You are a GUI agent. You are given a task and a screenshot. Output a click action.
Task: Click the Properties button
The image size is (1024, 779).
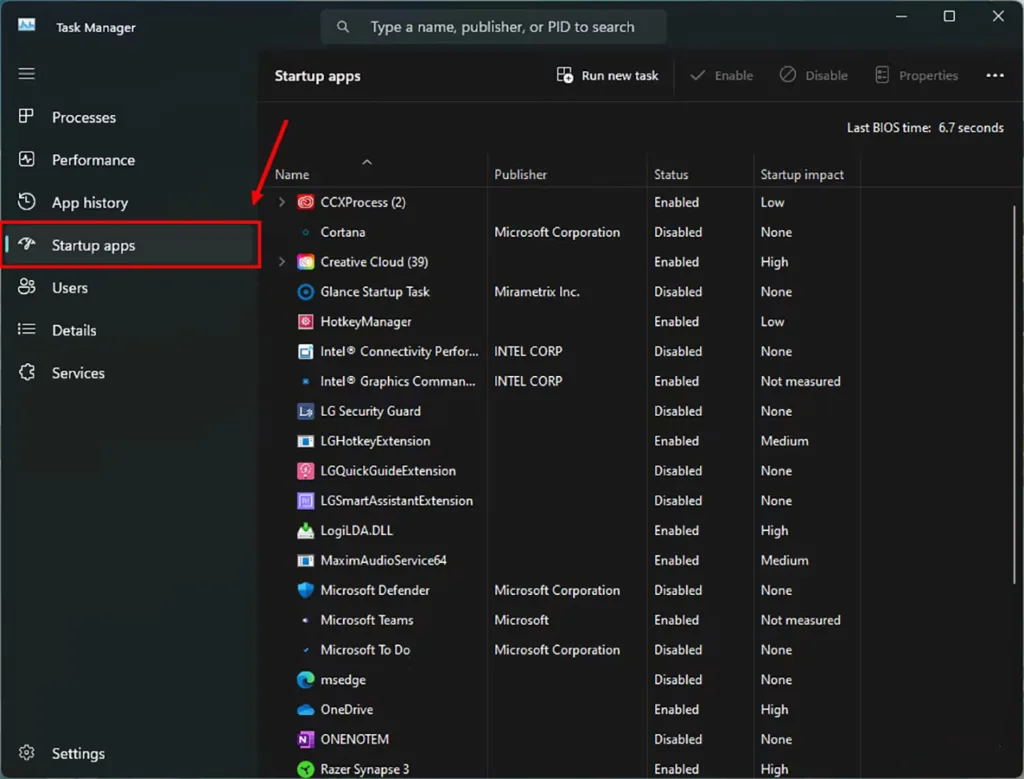tap(916, 76)
